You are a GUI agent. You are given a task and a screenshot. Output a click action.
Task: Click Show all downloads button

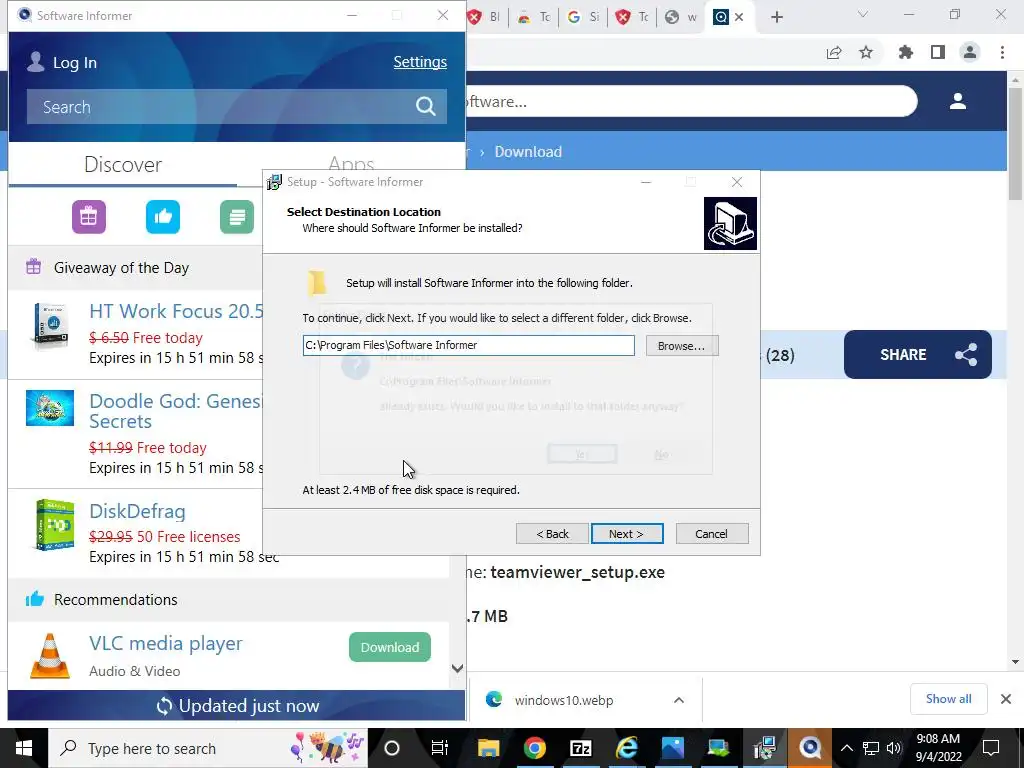point(948,699)
